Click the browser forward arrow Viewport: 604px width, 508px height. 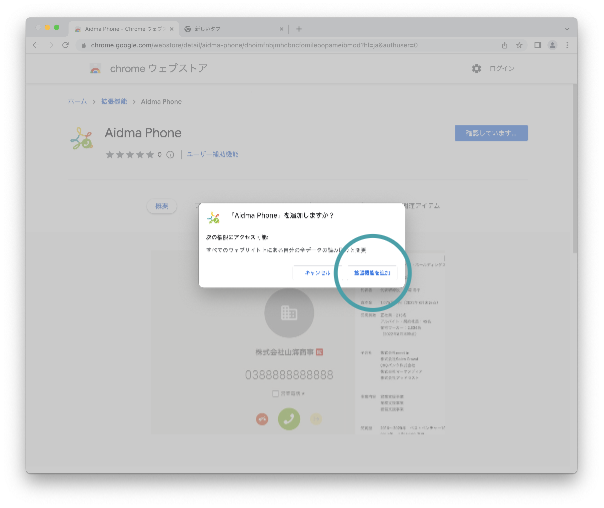(51, 45)
